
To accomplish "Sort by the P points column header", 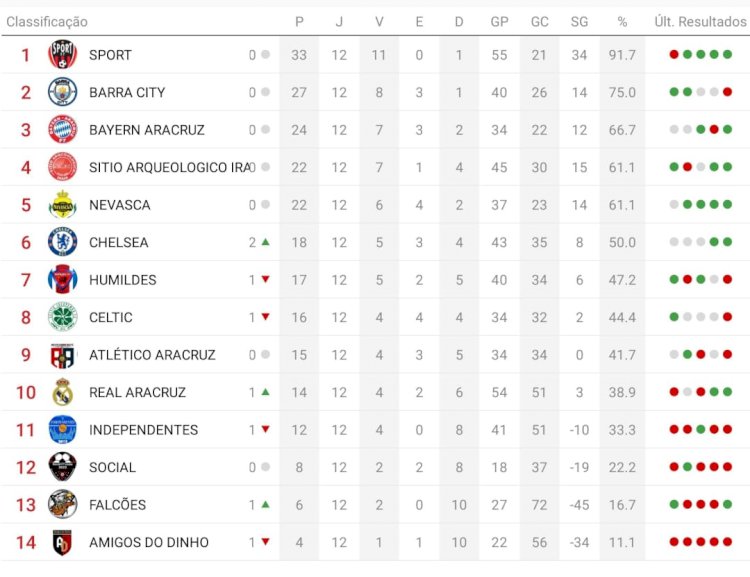I will (x=299, y=22).
